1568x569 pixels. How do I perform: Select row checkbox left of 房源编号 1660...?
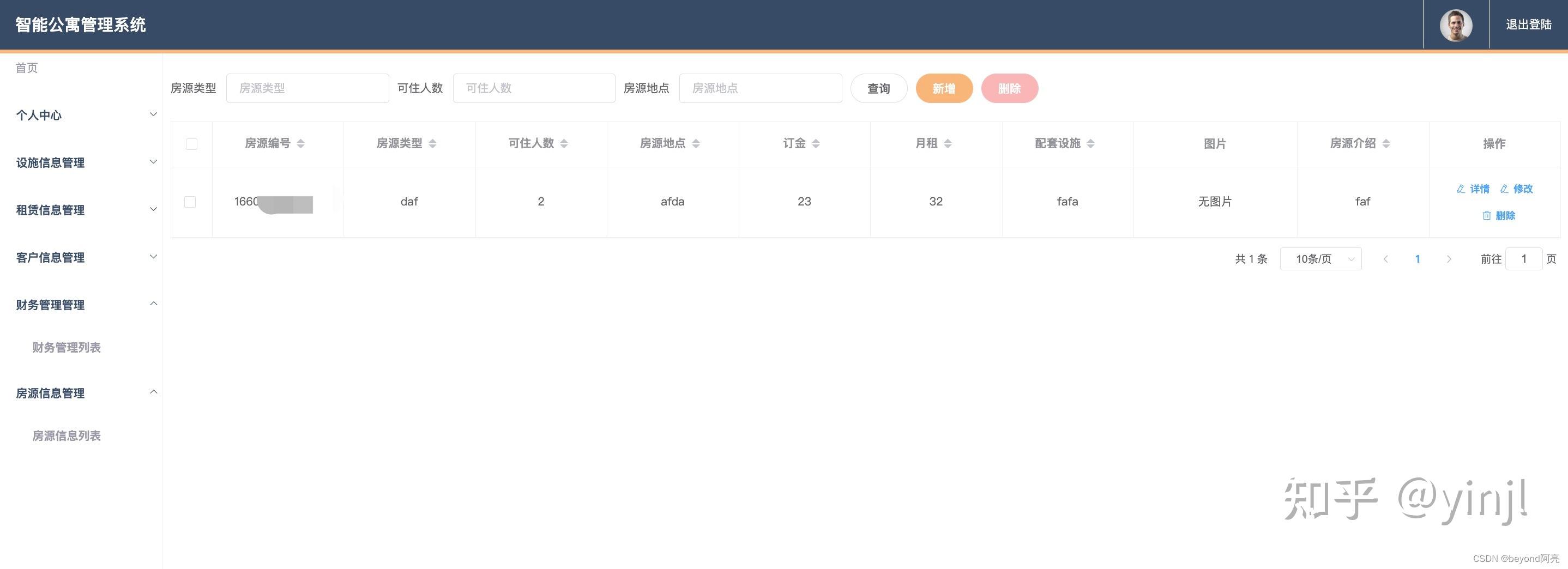click(x=191, y=202)
